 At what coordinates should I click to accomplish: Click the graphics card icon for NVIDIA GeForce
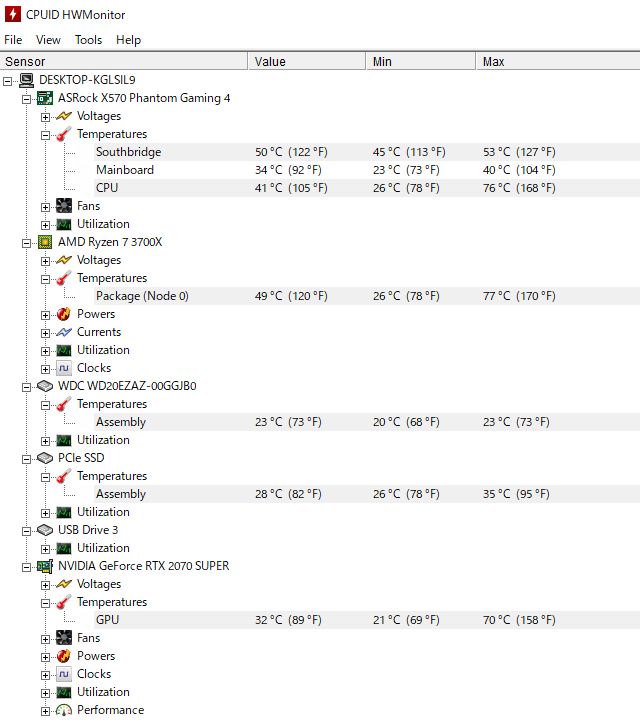[45, 566]
